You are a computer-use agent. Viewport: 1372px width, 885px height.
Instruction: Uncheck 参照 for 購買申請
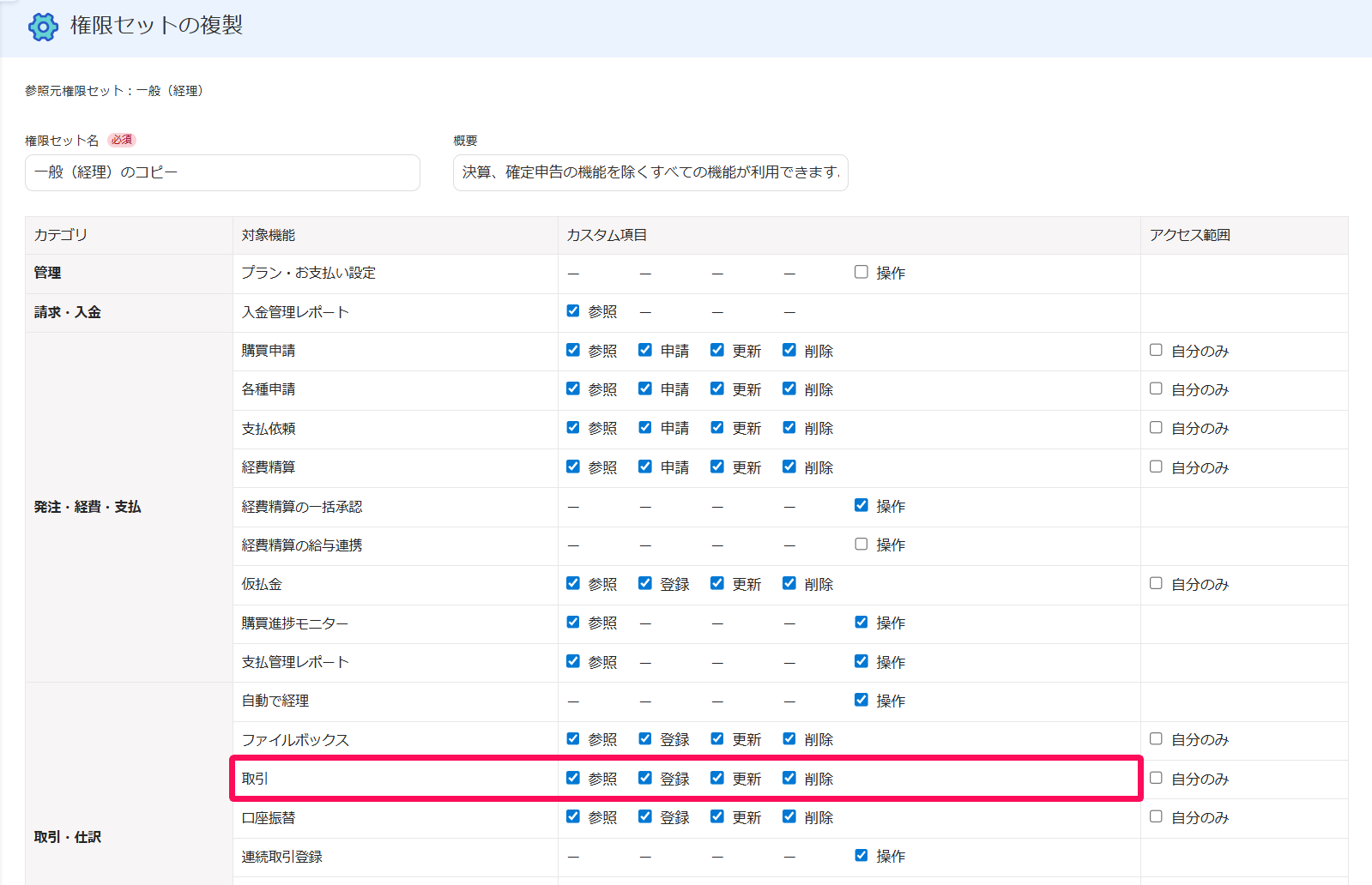click(573, 350)
